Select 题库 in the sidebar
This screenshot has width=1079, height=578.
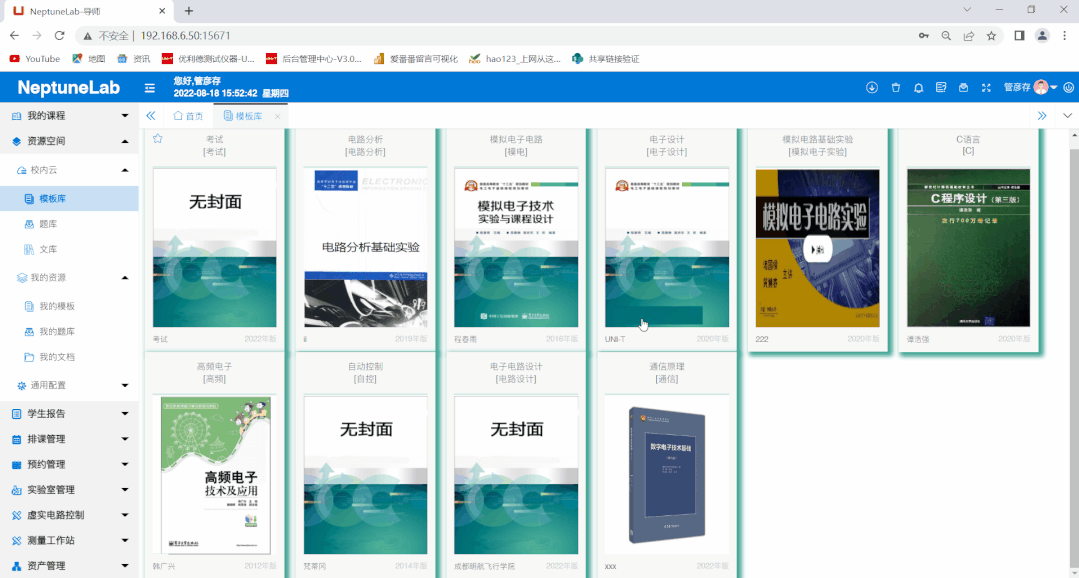point(47,224)
